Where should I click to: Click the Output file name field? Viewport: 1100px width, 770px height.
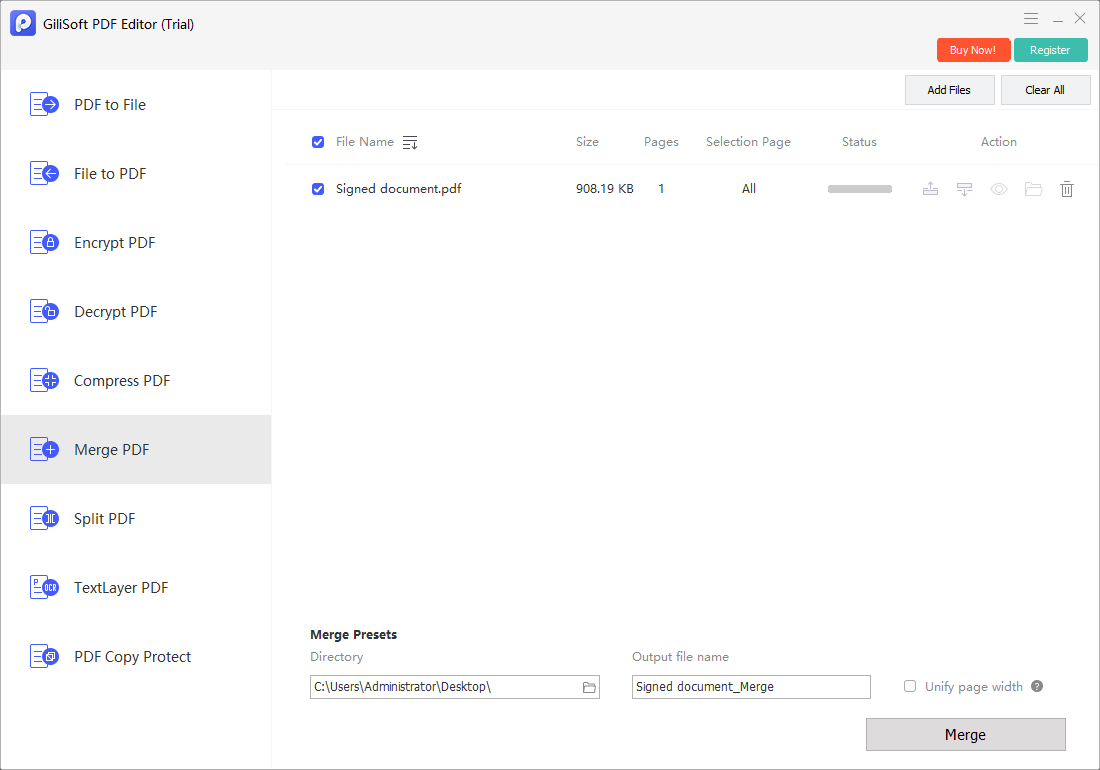[x=751, y=687]
